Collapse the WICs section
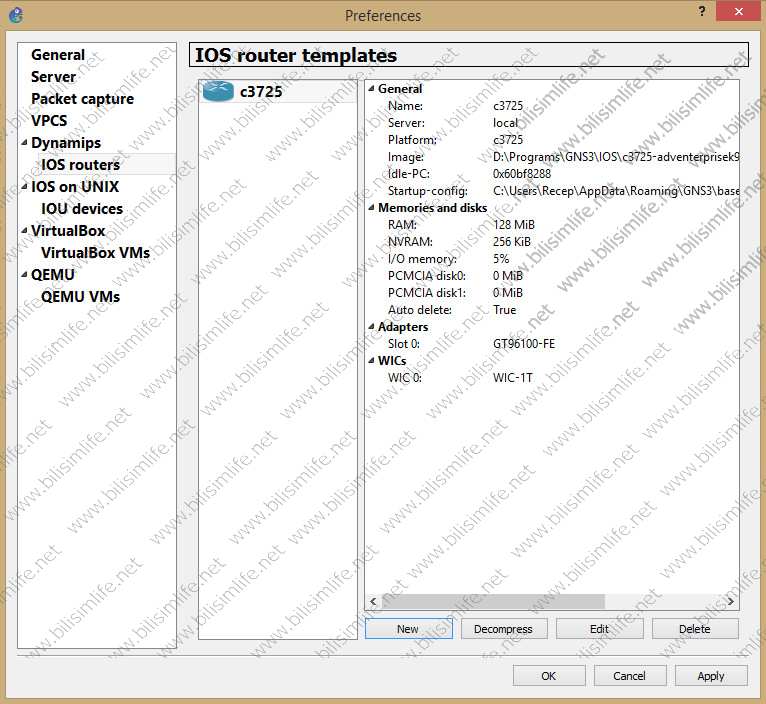This screenshot has width=766, height=704. [x=371, y=361]
